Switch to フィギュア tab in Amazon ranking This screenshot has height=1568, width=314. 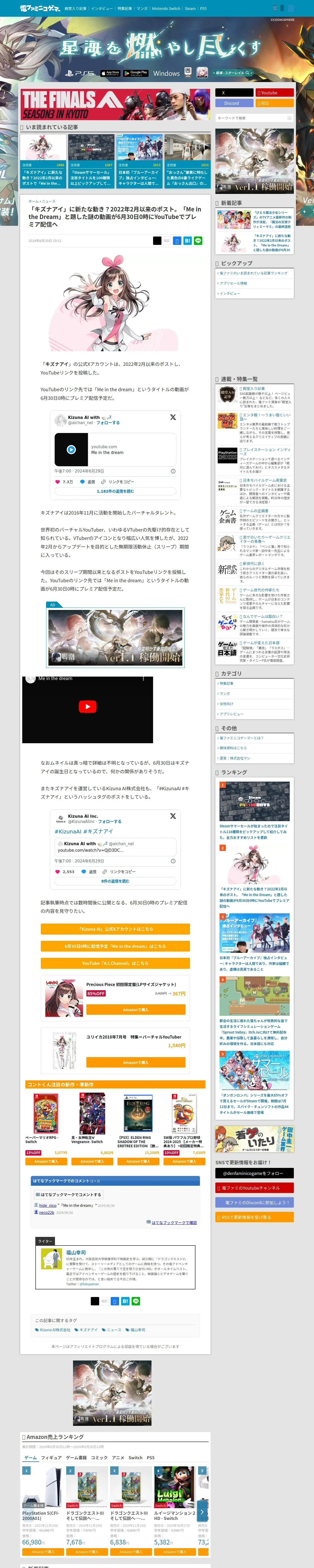click(x=51, y=1458)
